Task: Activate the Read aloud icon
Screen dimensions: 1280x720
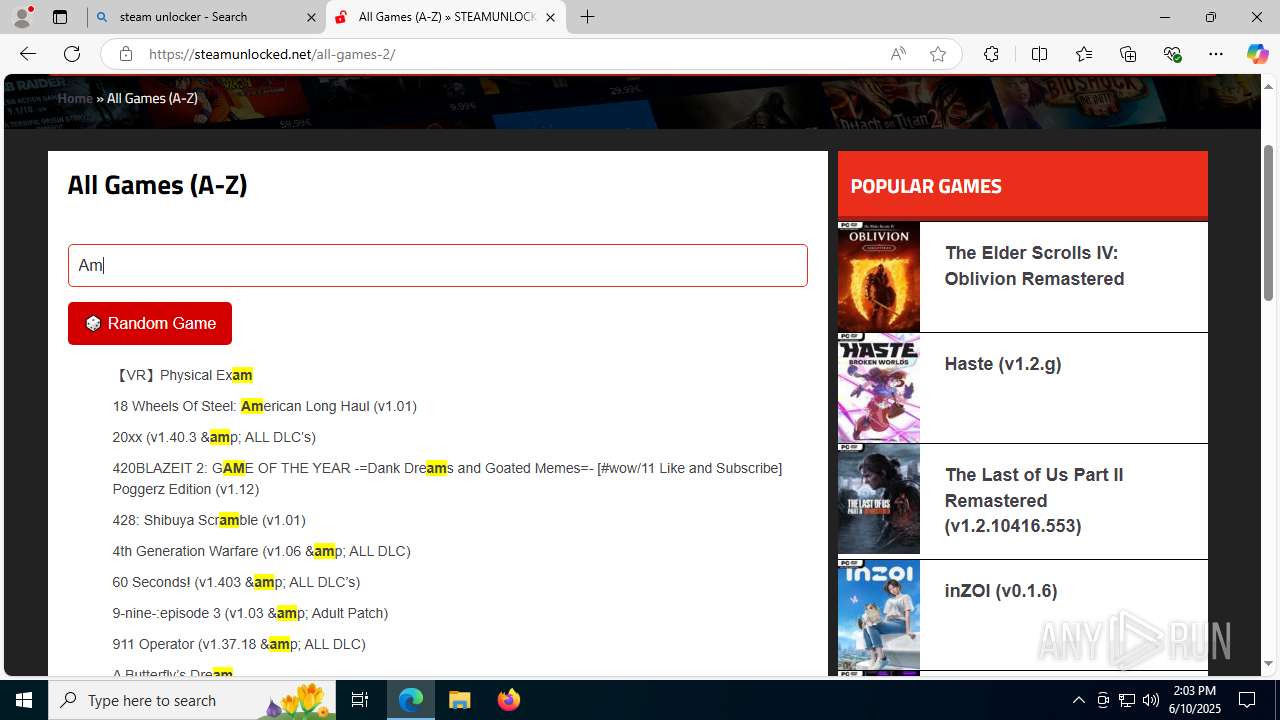Action: click(x=898, y=54)
